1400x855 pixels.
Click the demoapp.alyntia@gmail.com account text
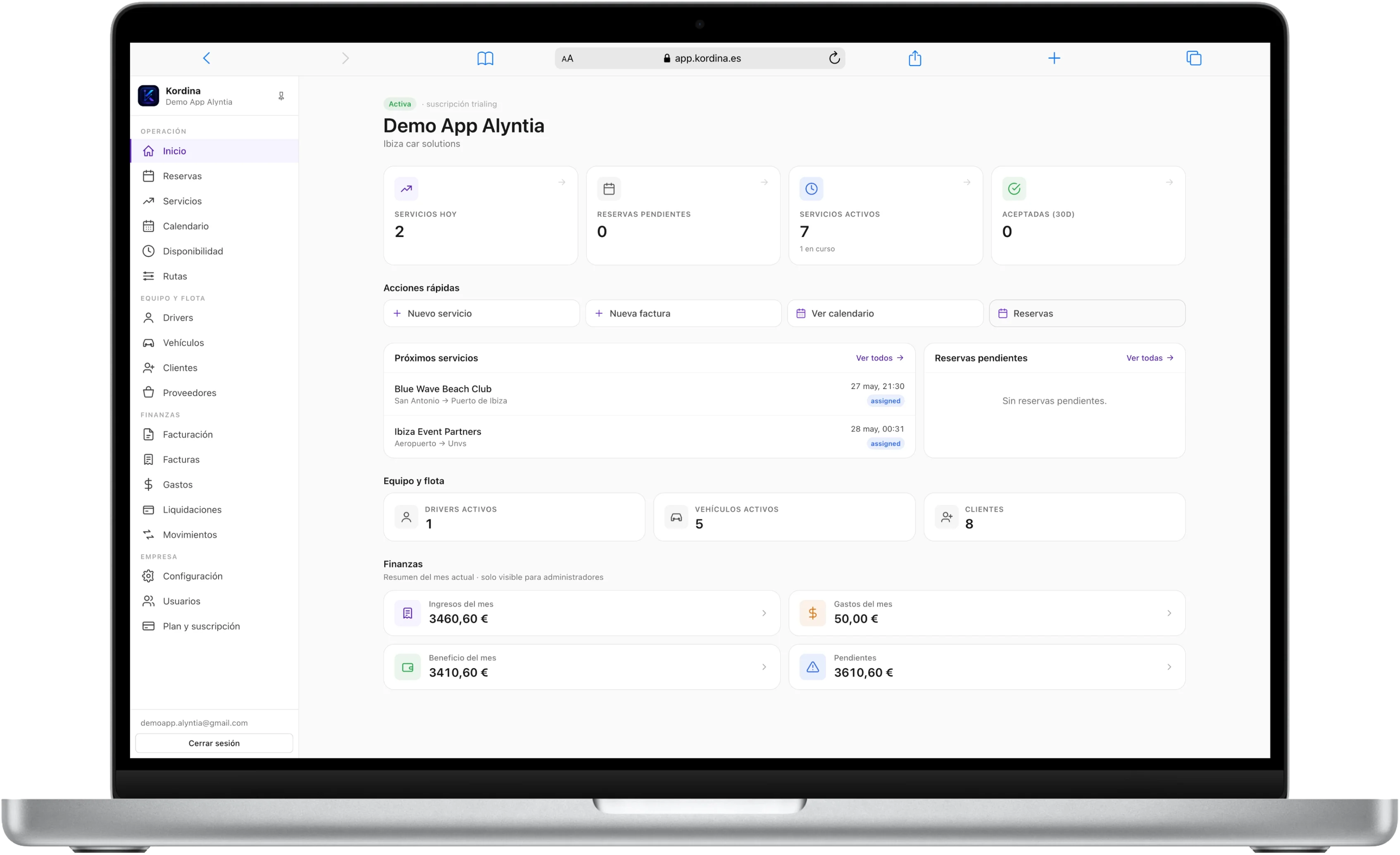(x=194, y=723)
